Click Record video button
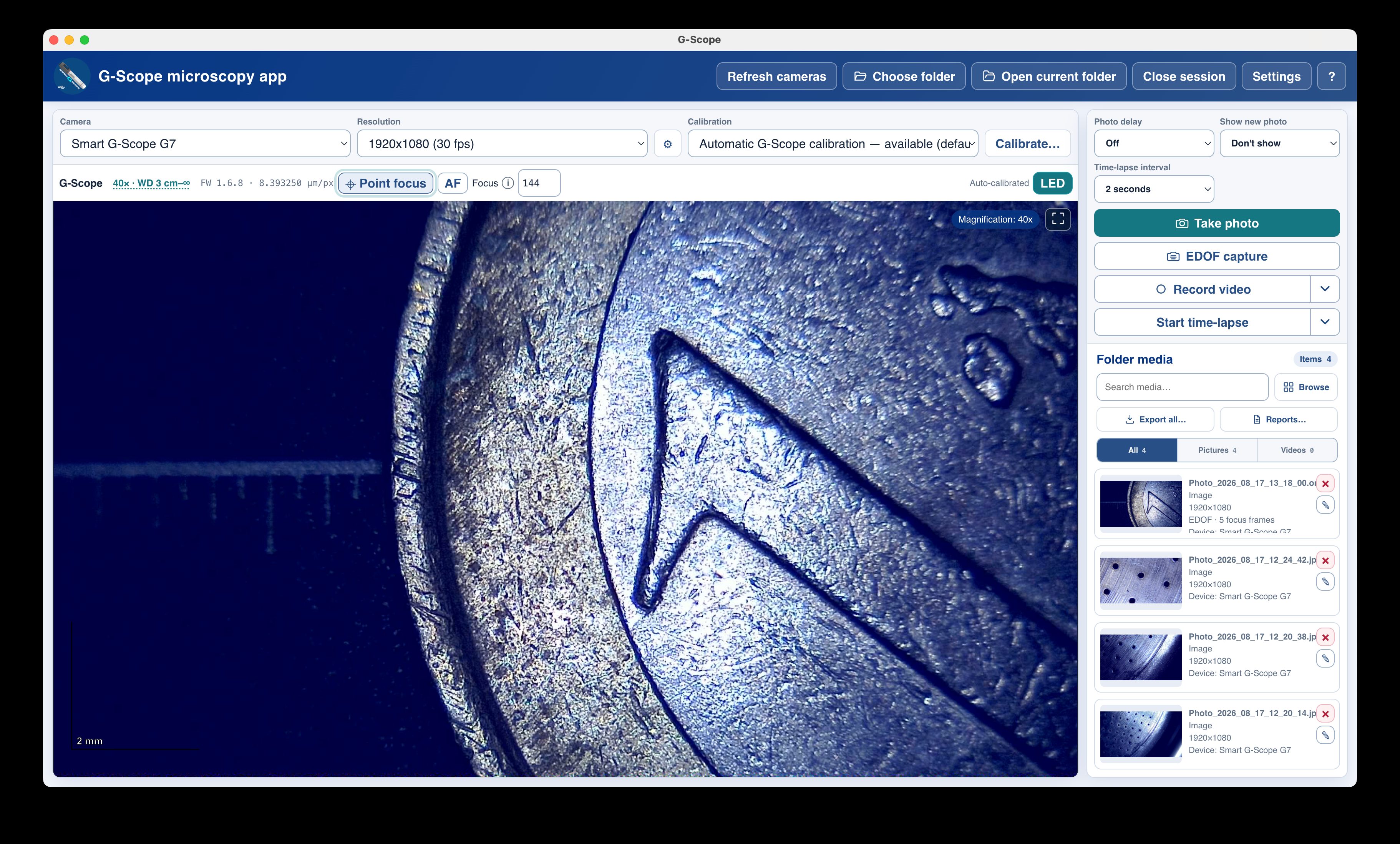The width and height of the screenshot is (1400, 844). [1203, 289]
